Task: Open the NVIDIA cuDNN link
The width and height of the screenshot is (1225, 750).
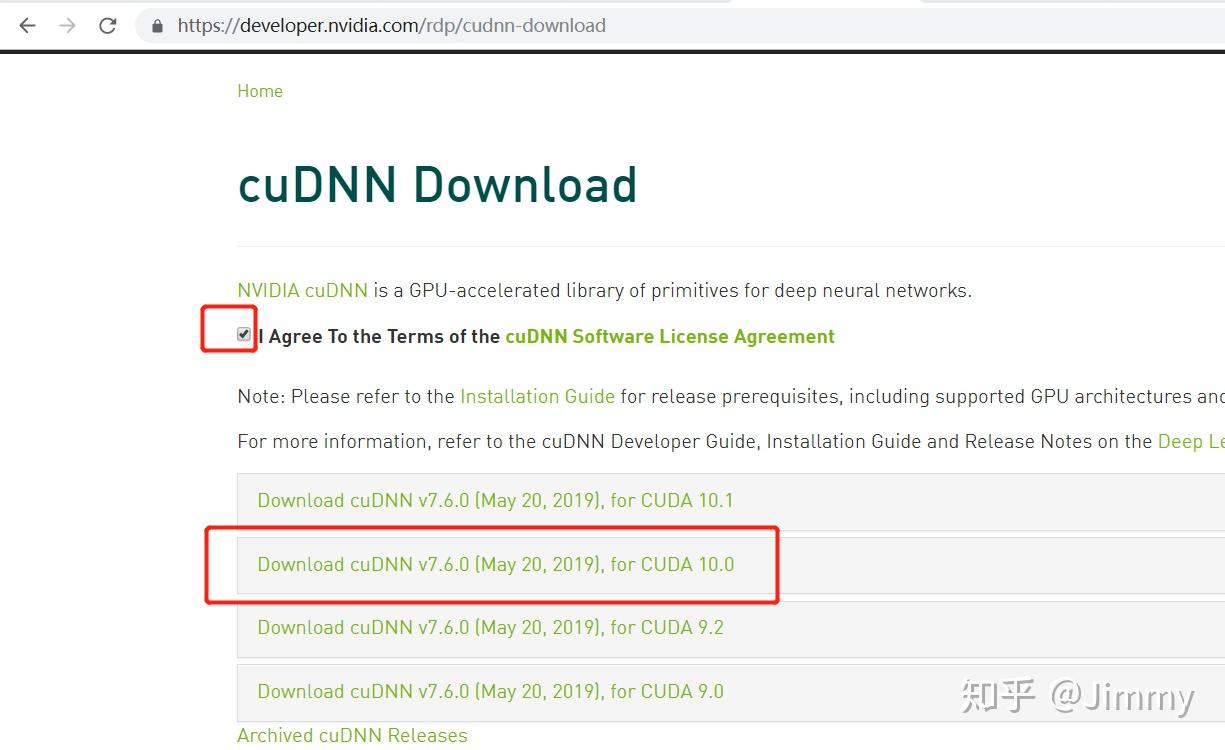Action: pos(302,291)
